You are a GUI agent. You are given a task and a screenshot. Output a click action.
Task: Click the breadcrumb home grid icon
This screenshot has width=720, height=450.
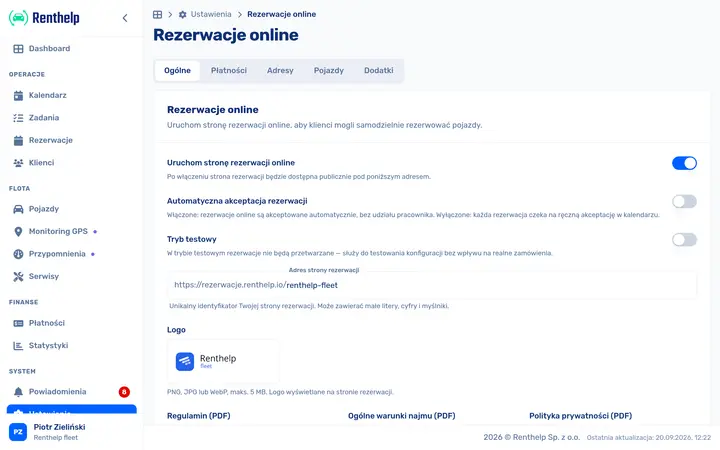point(158,15)
